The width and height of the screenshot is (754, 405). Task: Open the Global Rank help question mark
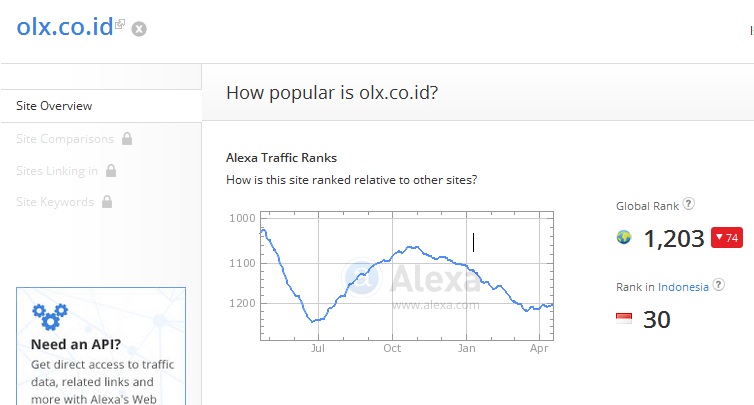click(689, 204)
